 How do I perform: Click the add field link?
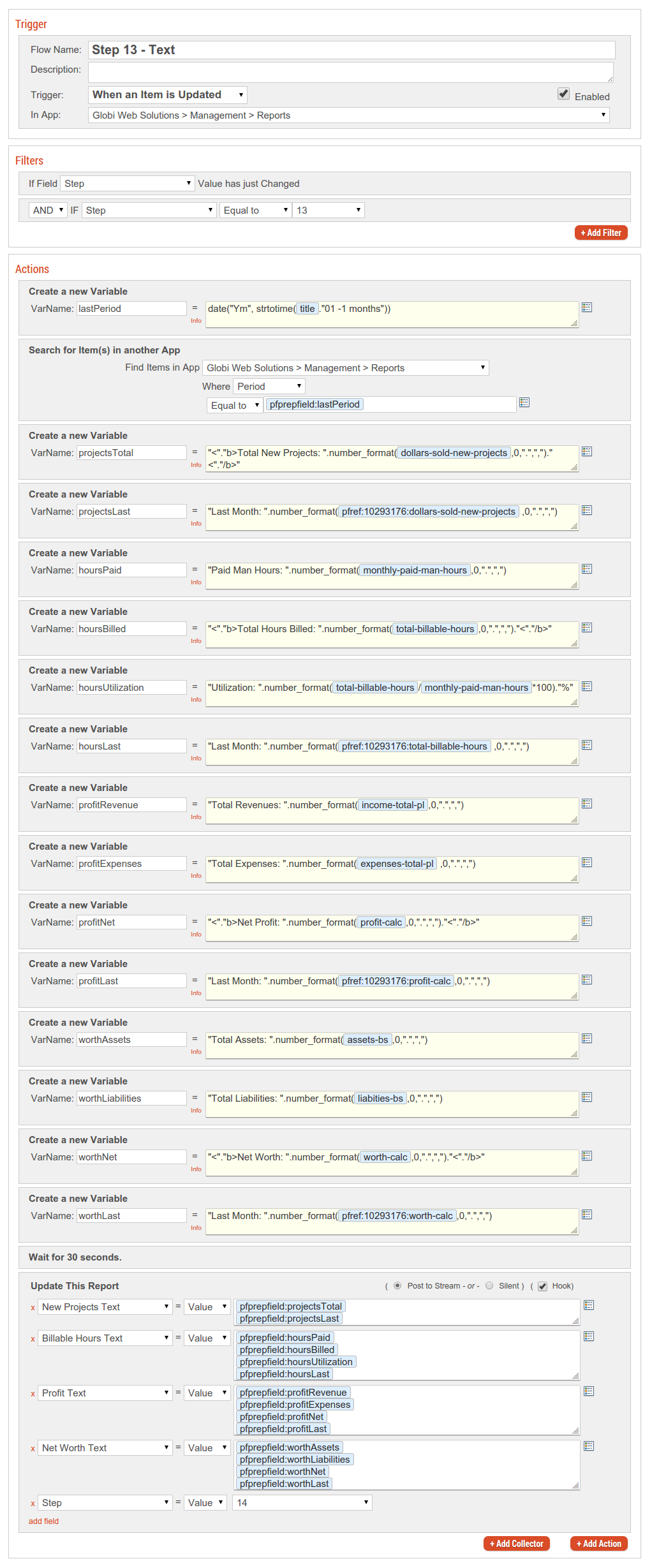tap(43, 1521)
